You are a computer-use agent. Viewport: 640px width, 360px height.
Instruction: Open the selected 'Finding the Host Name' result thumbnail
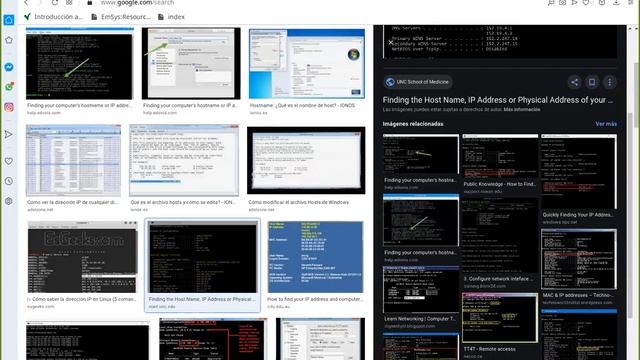click(202, 257)
